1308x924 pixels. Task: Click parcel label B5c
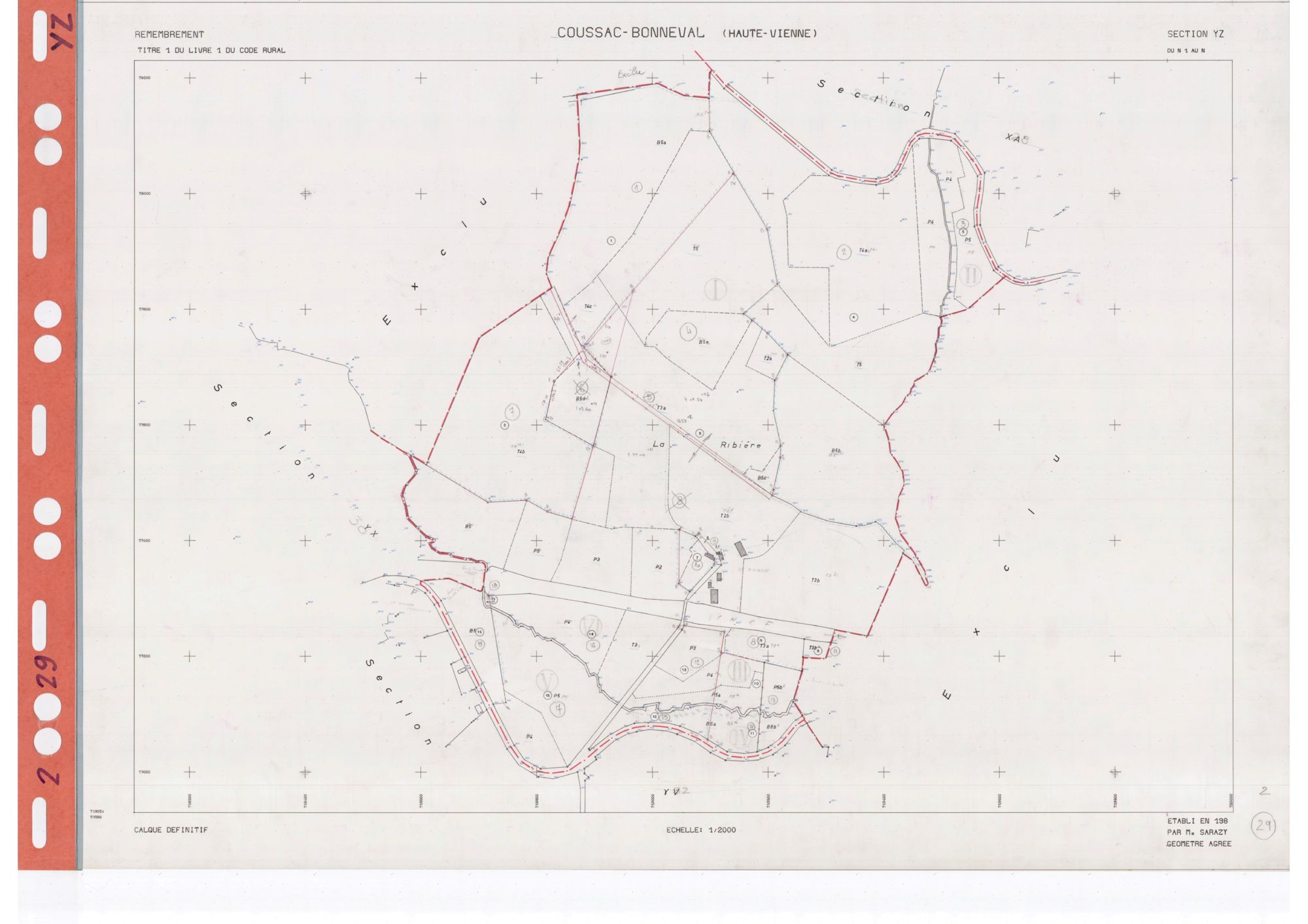pos(762,478)
